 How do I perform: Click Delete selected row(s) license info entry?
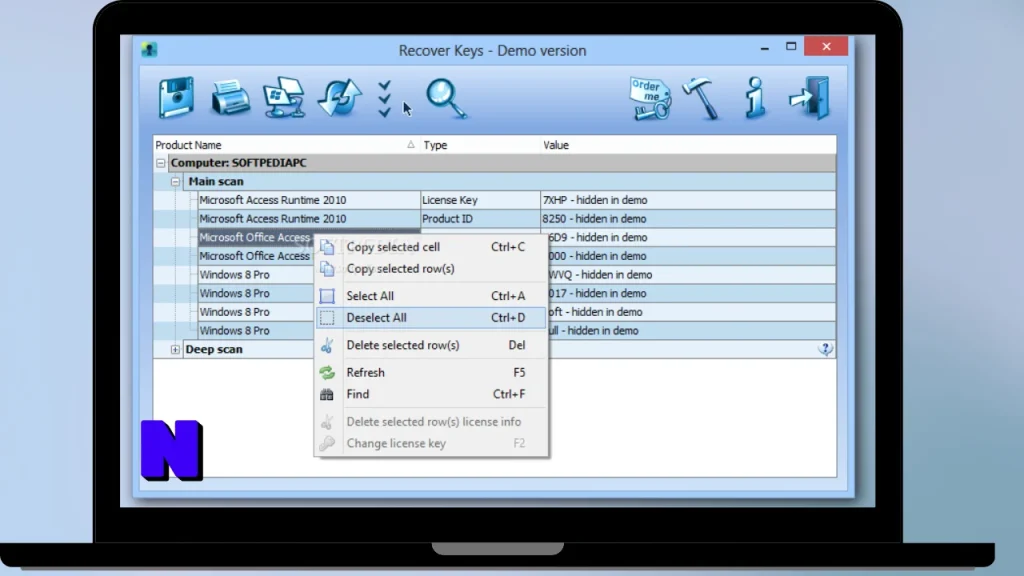coord(430,421)
